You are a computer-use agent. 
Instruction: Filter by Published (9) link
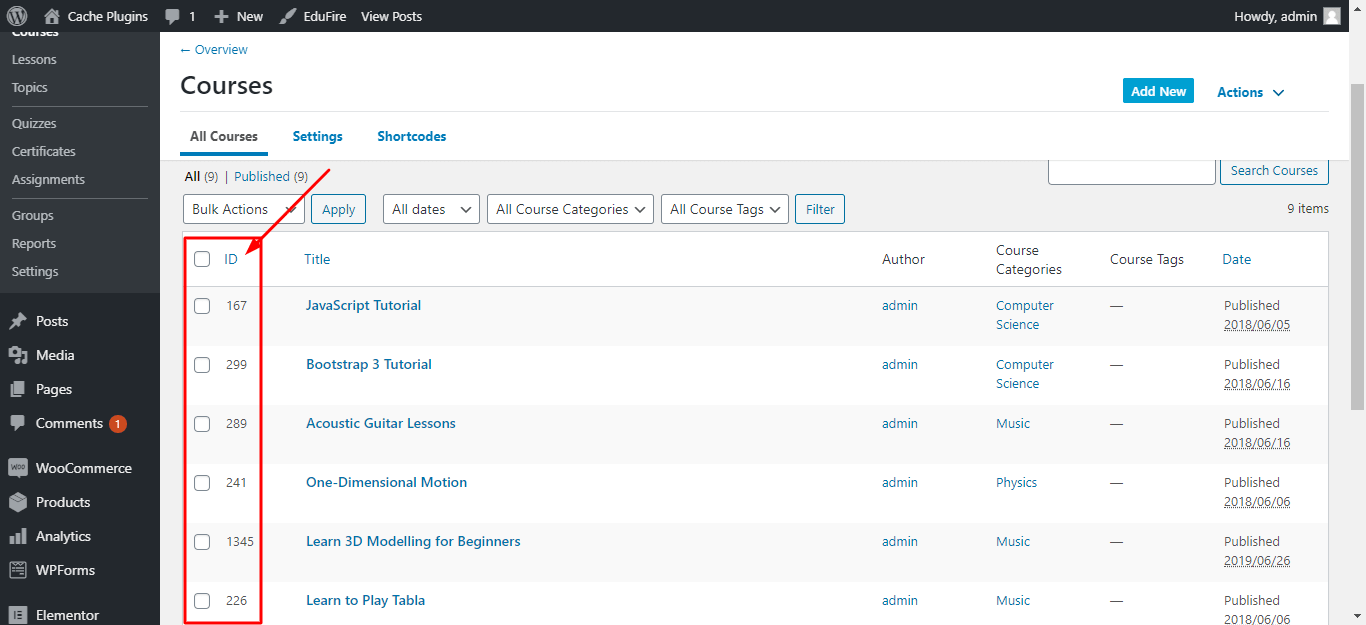pyautogui.click(x=271, y=177)
